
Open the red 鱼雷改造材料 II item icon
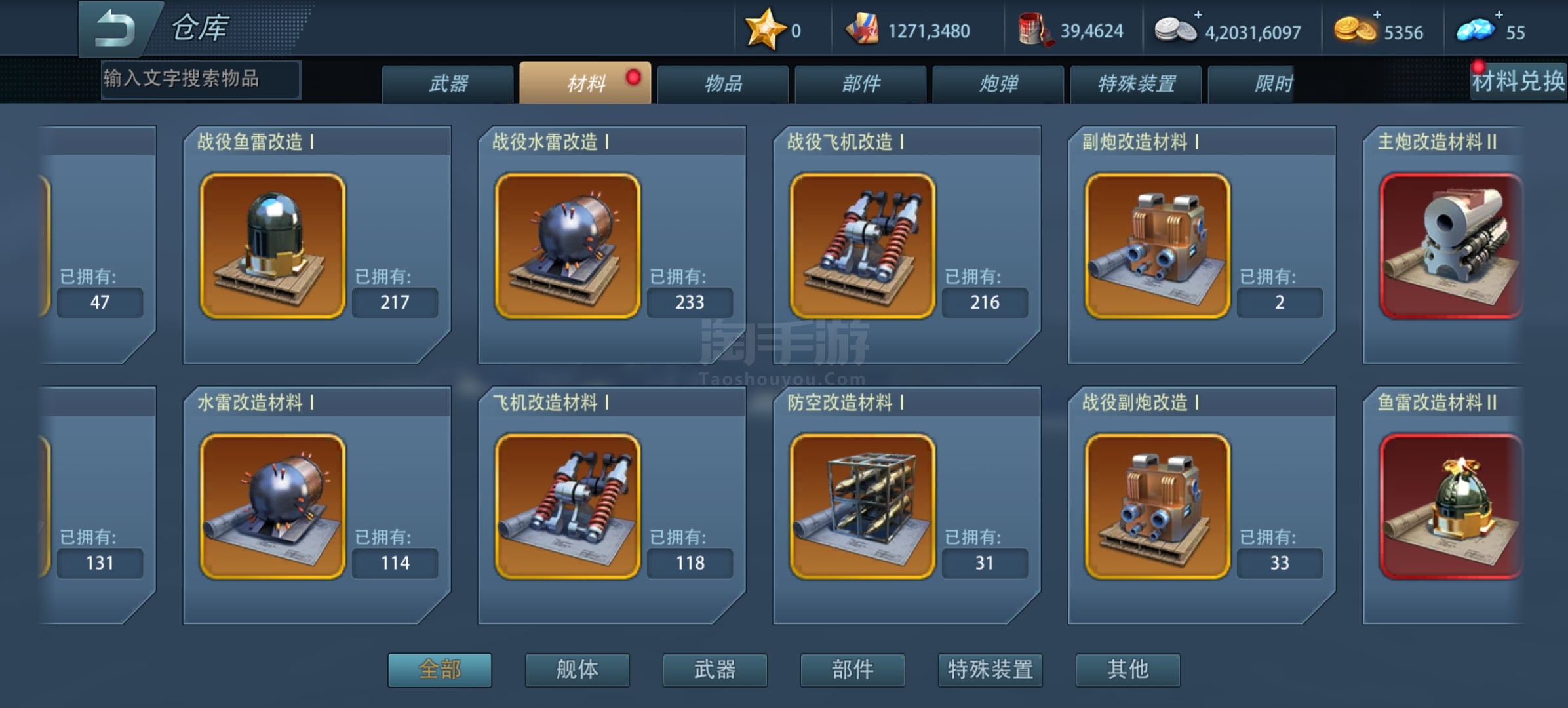click(x=1451, y=506)
